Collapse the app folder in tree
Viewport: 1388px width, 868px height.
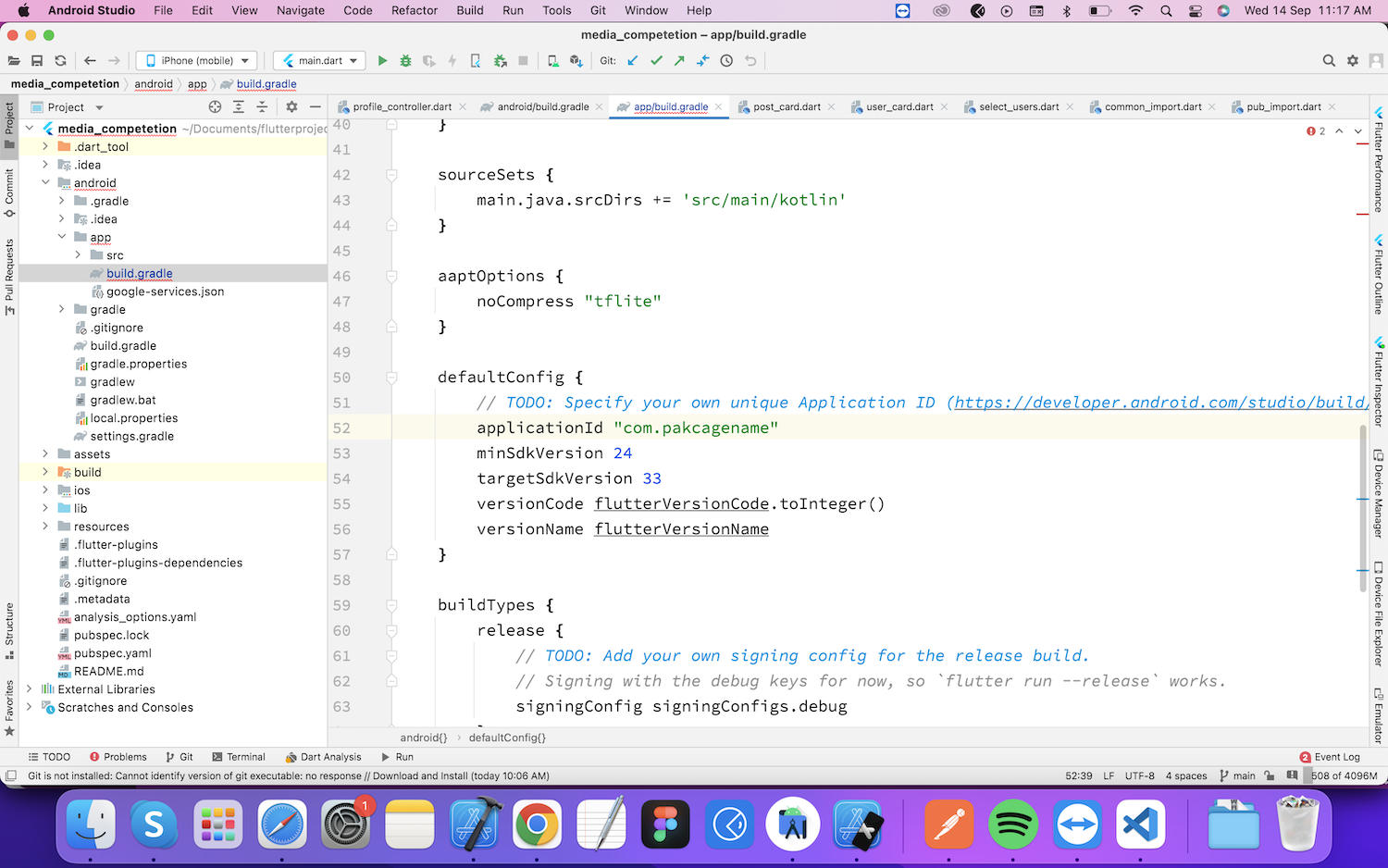click(x=62, y=237)
